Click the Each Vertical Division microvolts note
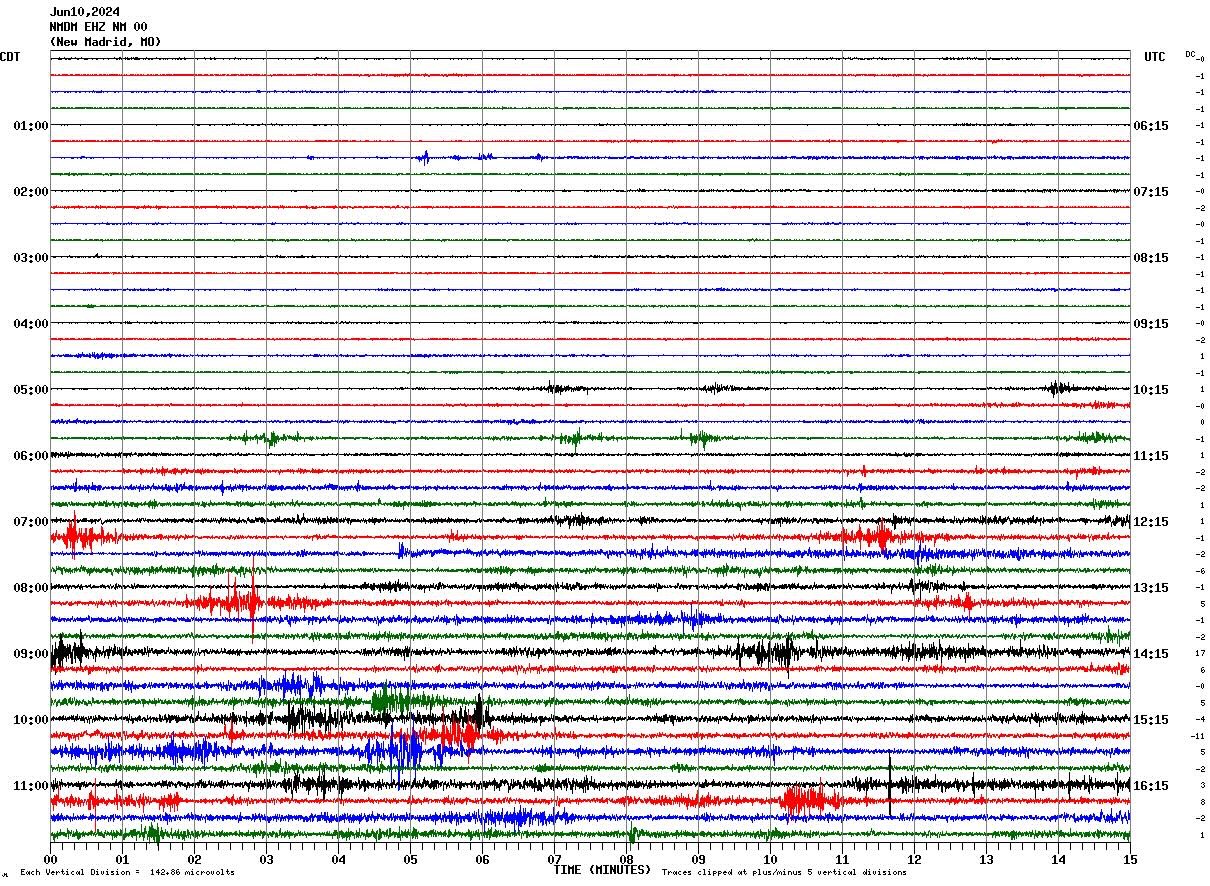This screenshot has width=1210, height=886. [x=127, y=872]
